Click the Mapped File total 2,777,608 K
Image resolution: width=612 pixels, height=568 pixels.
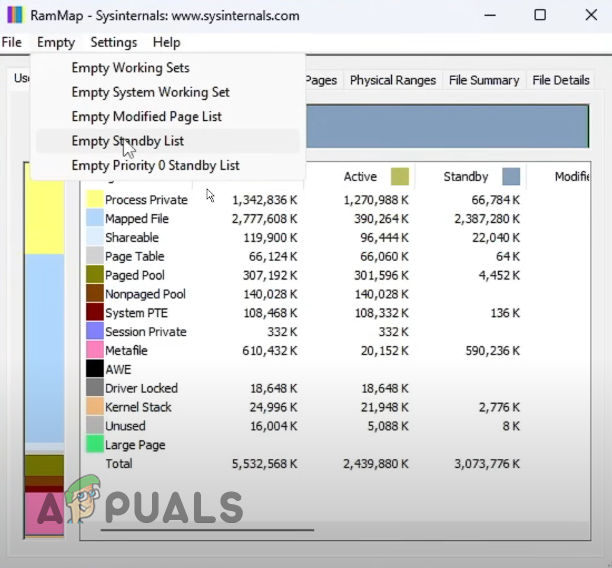coord(264,219)
